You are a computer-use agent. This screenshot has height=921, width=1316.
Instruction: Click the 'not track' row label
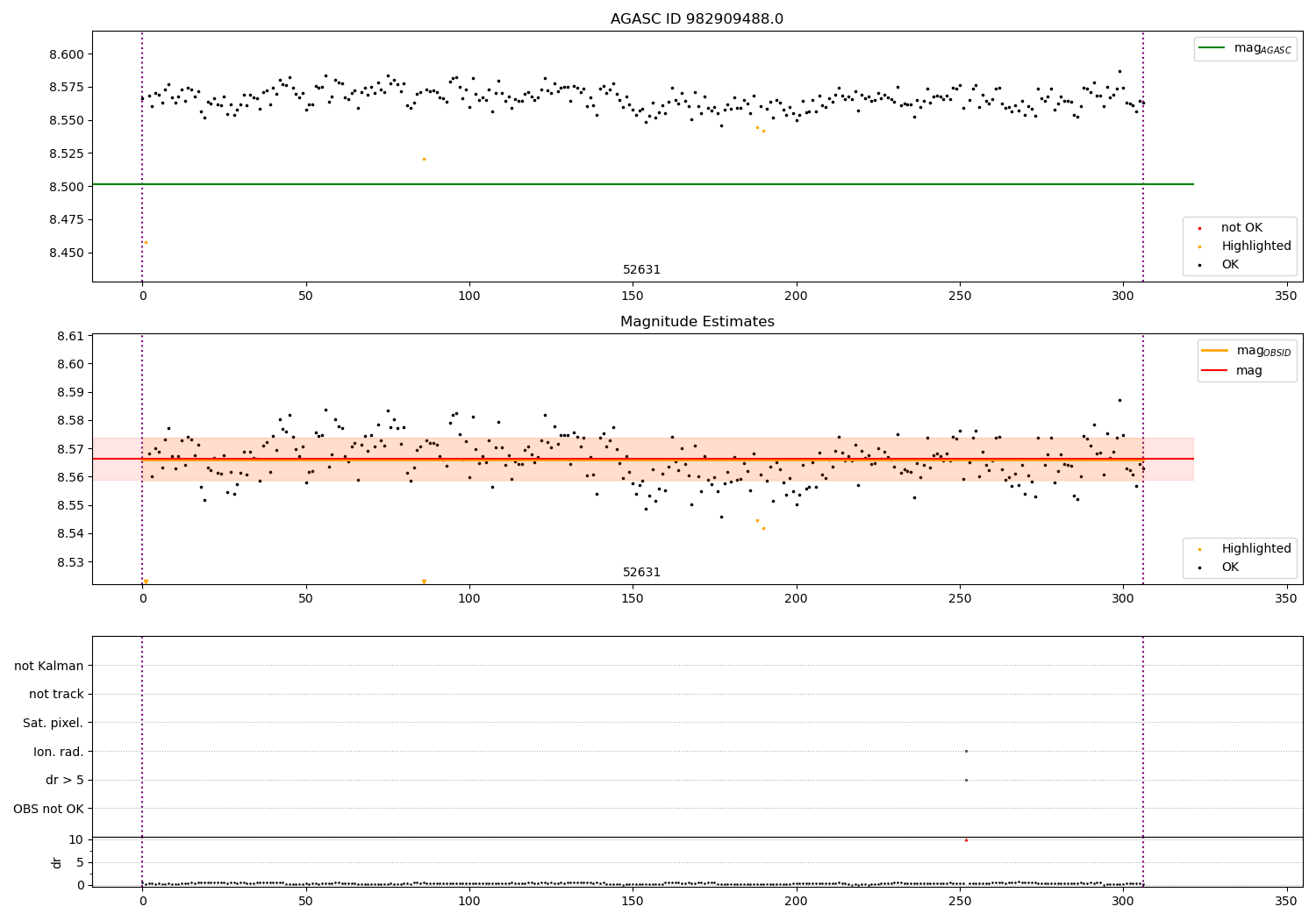click(56, 695)
